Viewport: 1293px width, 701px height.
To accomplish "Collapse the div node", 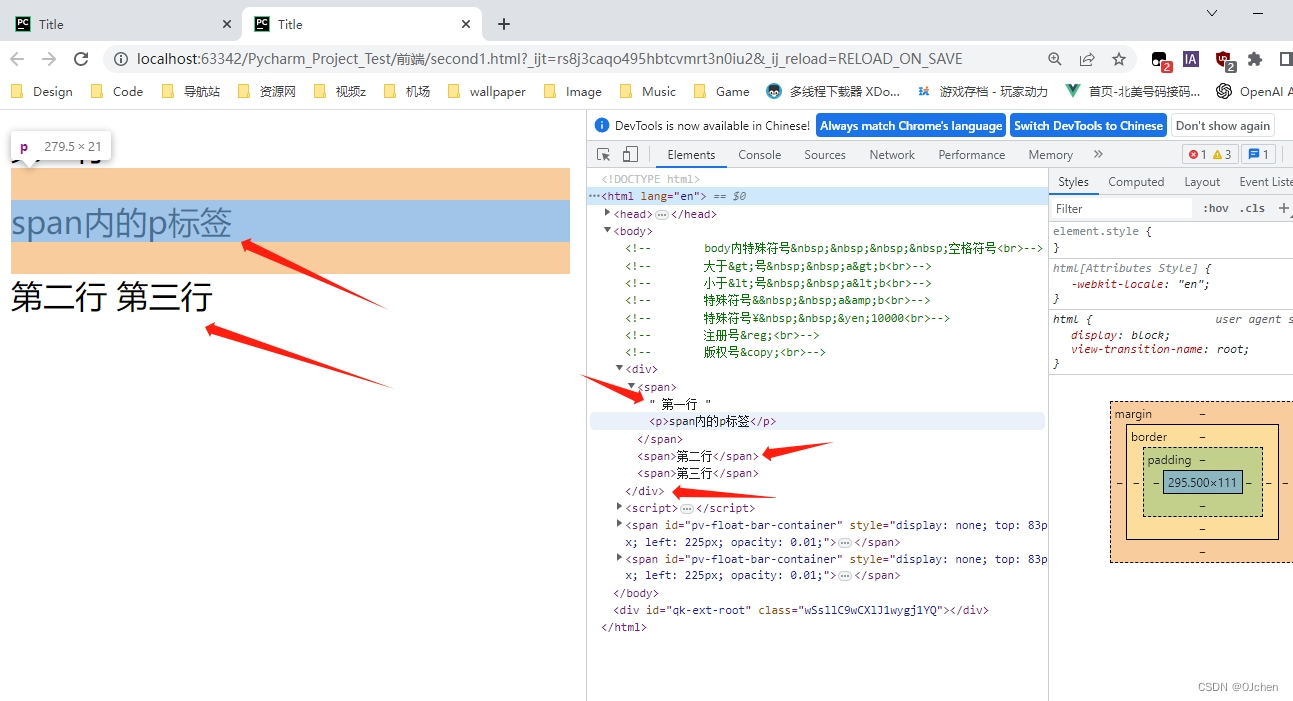I will 619,369.
